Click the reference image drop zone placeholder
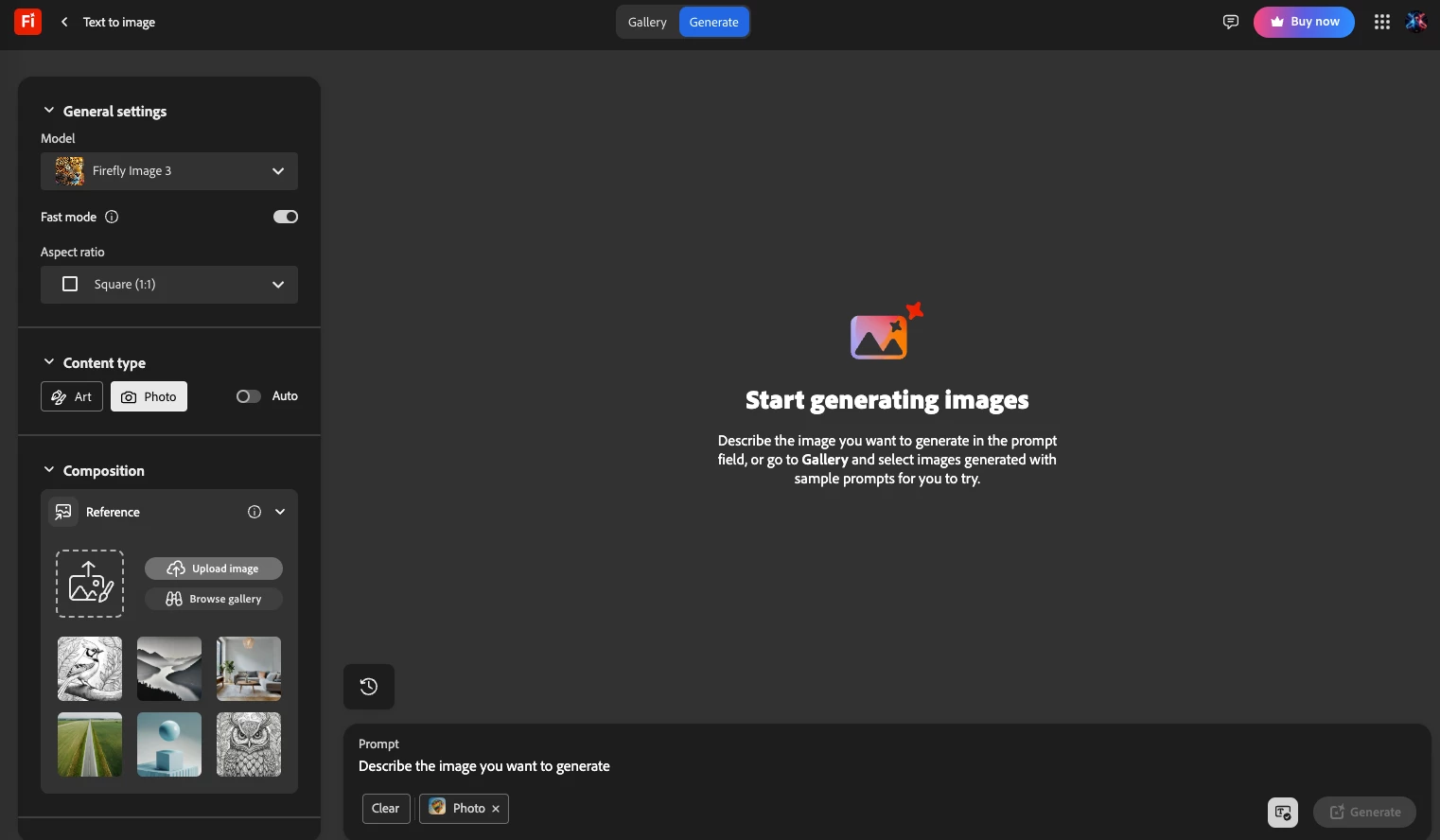1440x840 pixels. tap(90, 584)
